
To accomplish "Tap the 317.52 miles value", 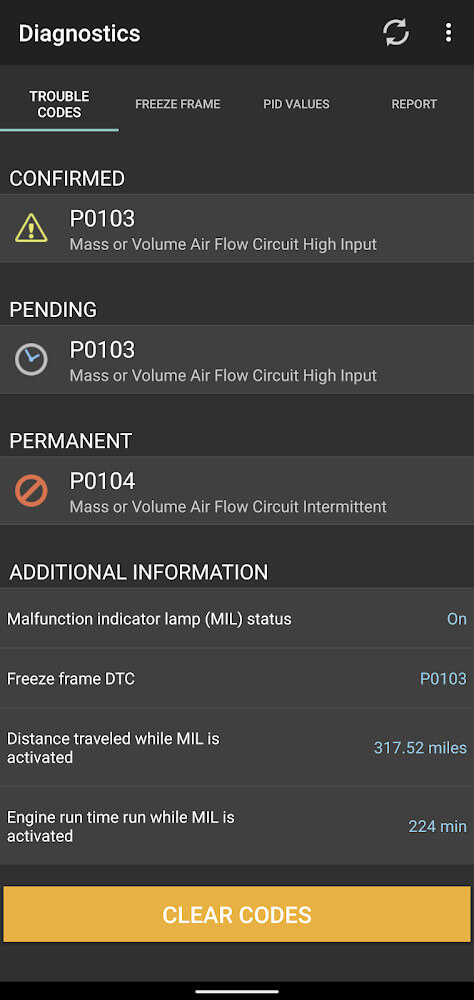I will click(420, 747).
